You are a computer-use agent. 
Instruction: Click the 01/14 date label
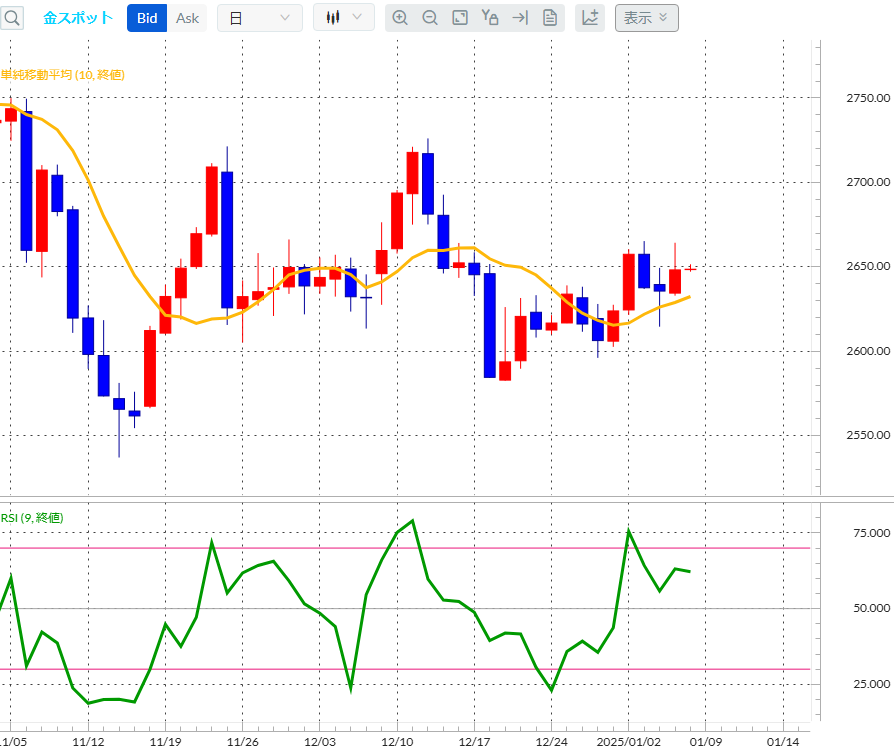[783, 742]
